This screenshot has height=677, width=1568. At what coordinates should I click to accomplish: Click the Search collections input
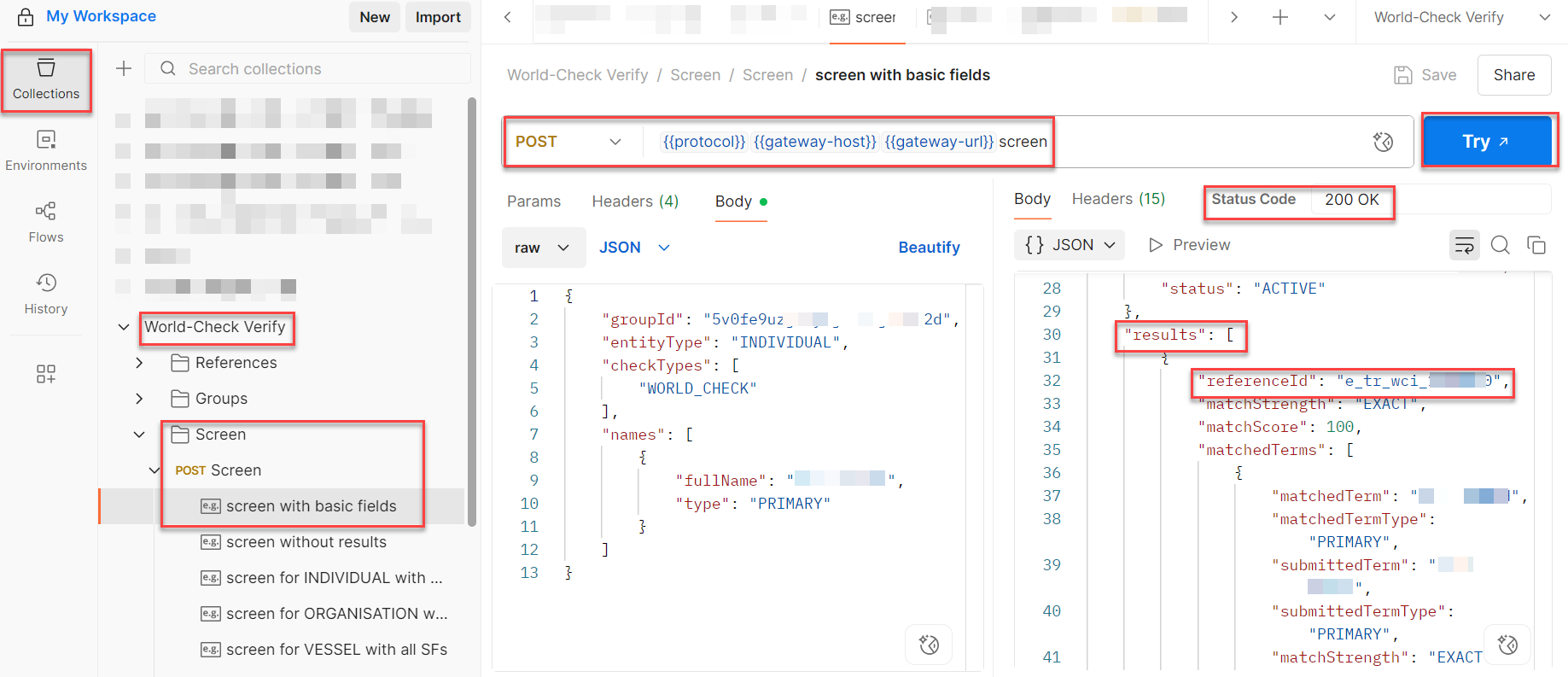click(x=308, y=68)
